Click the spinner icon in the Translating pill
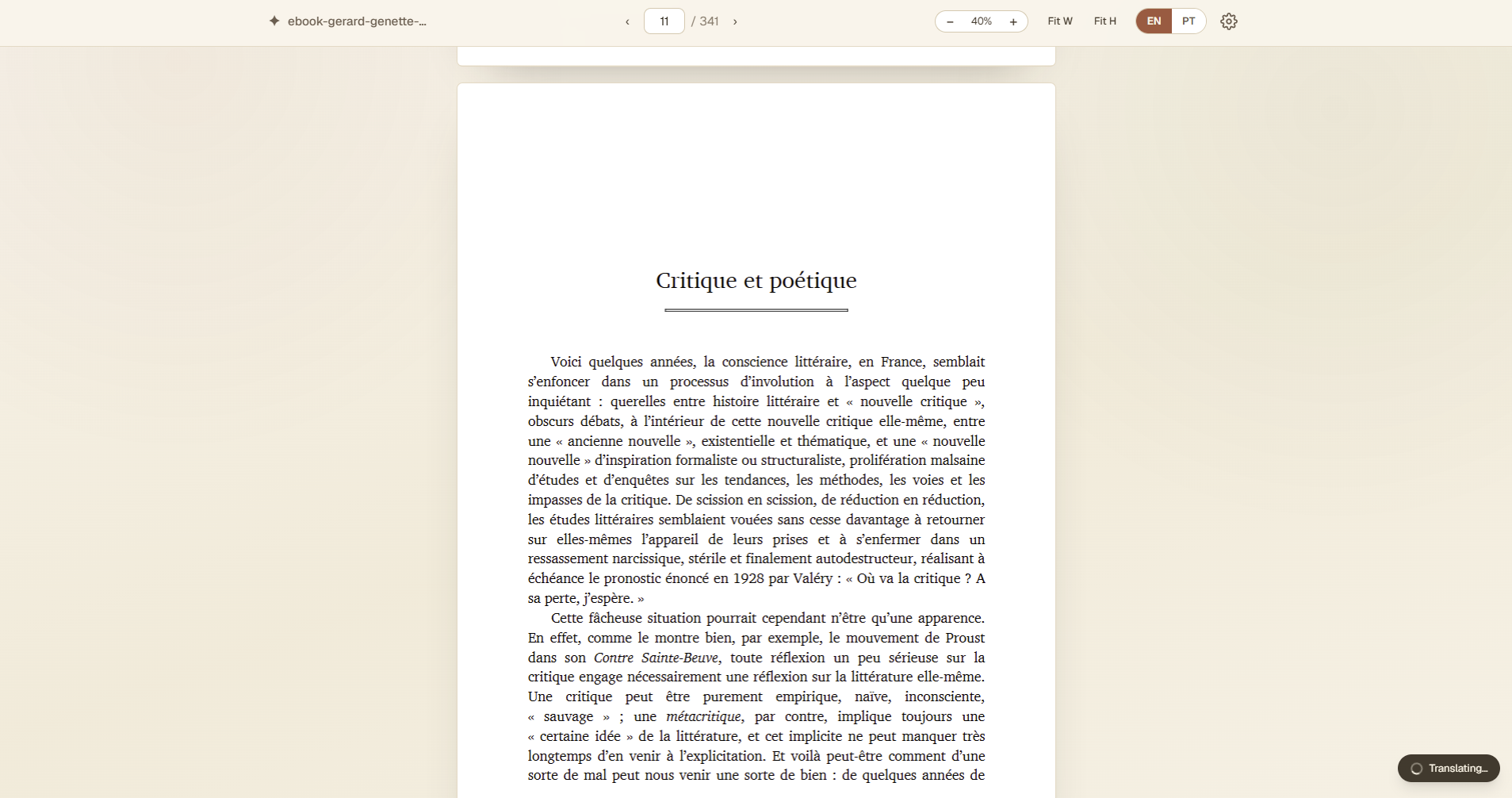 pyautogui.click(x=1416, y=768)
